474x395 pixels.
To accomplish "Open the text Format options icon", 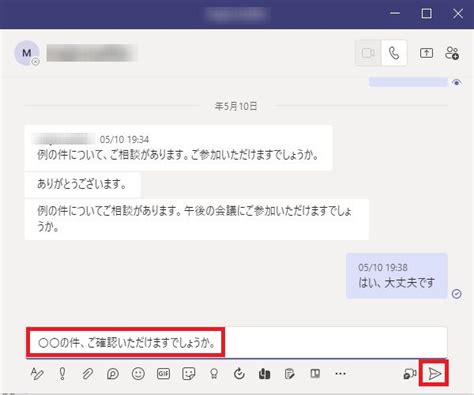I will point(37,374).
